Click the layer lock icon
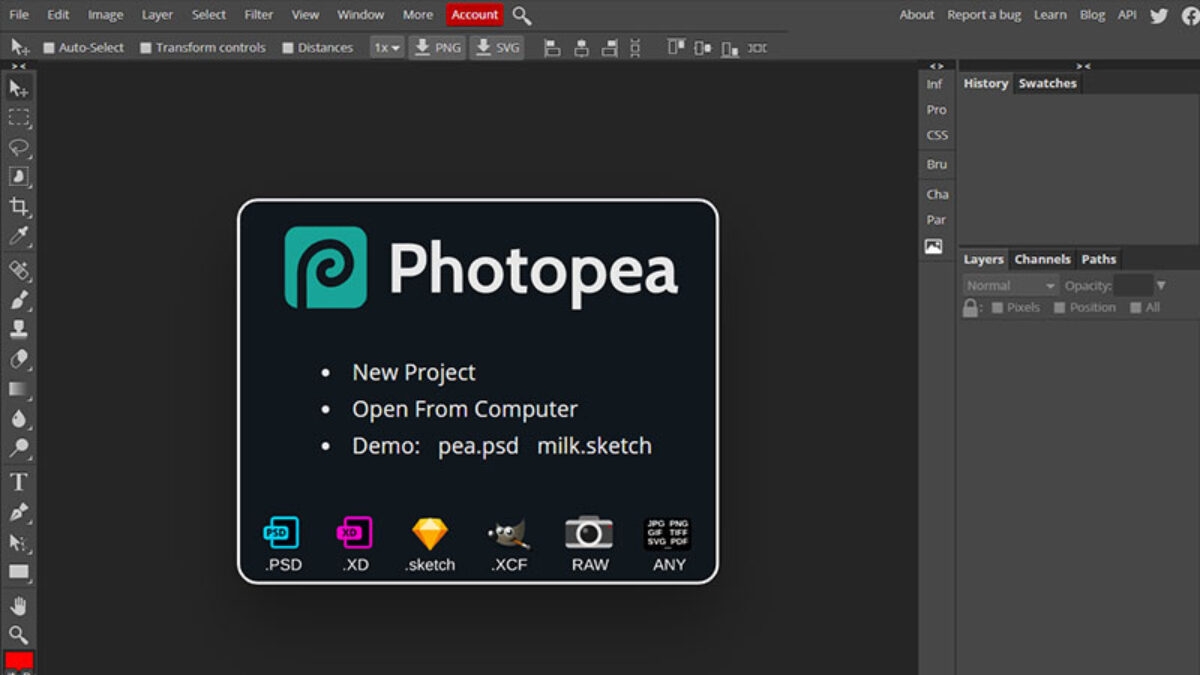This screenshot has width=1200, height=675. [970, 308]
